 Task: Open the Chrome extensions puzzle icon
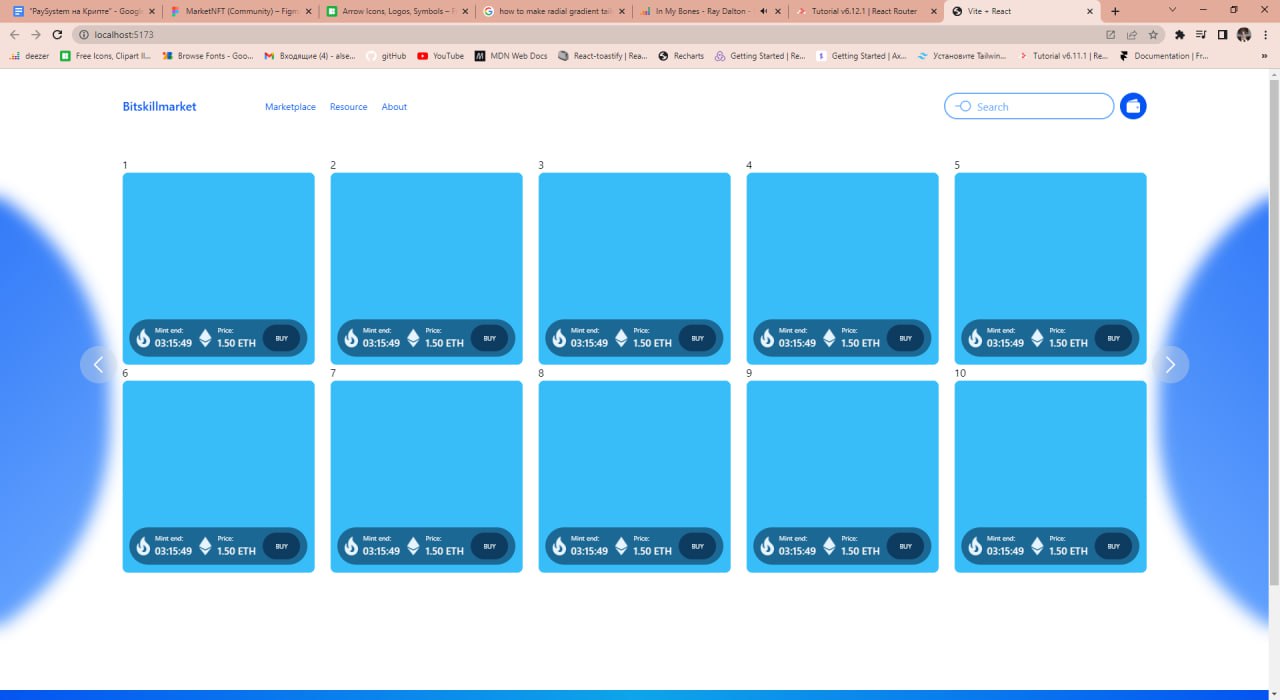[1180, 34]
